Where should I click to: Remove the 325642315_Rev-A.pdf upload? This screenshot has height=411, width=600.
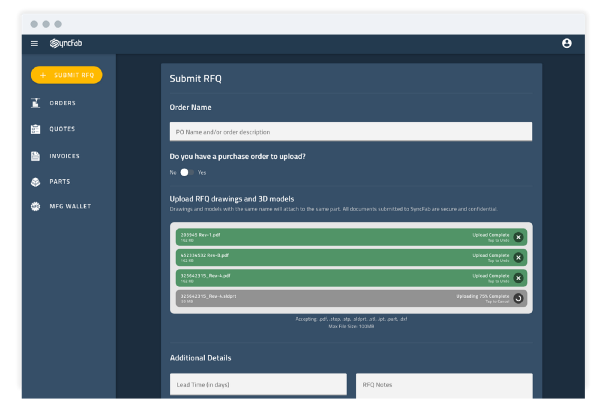pos(518,278)
